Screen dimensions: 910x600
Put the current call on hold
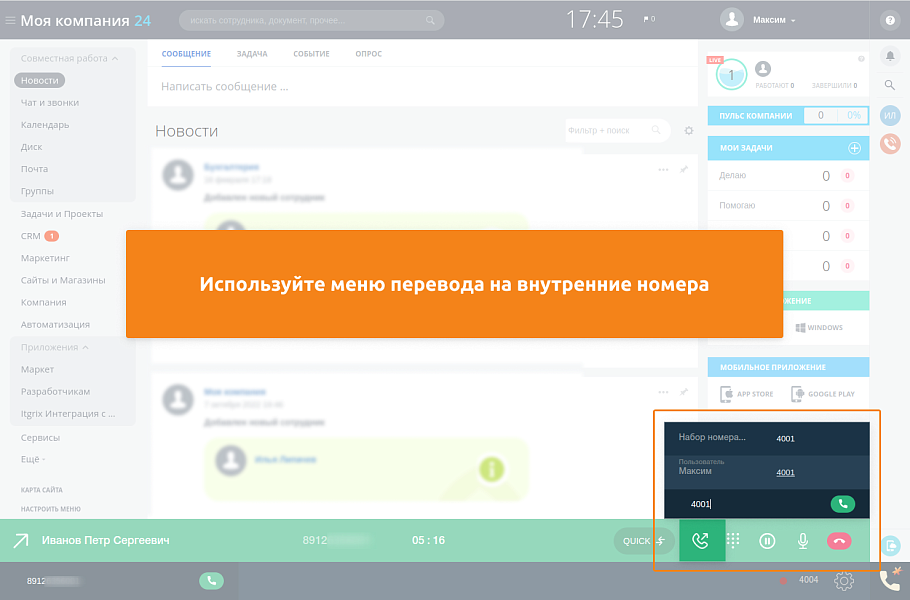coord(768,540)
